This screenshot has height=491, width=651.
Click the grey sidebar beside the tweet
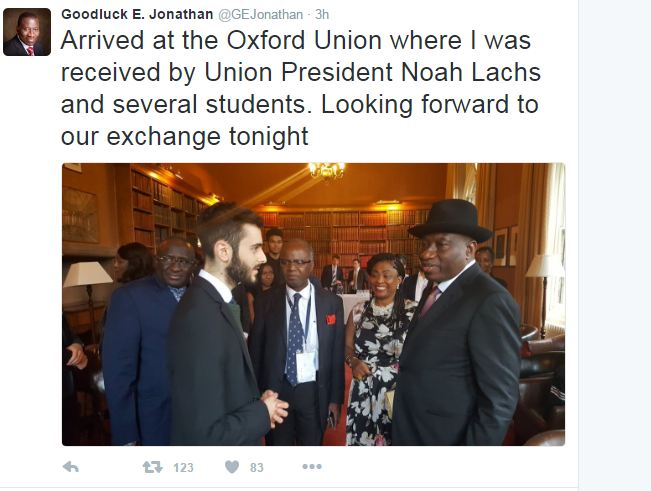click(615, 245)
